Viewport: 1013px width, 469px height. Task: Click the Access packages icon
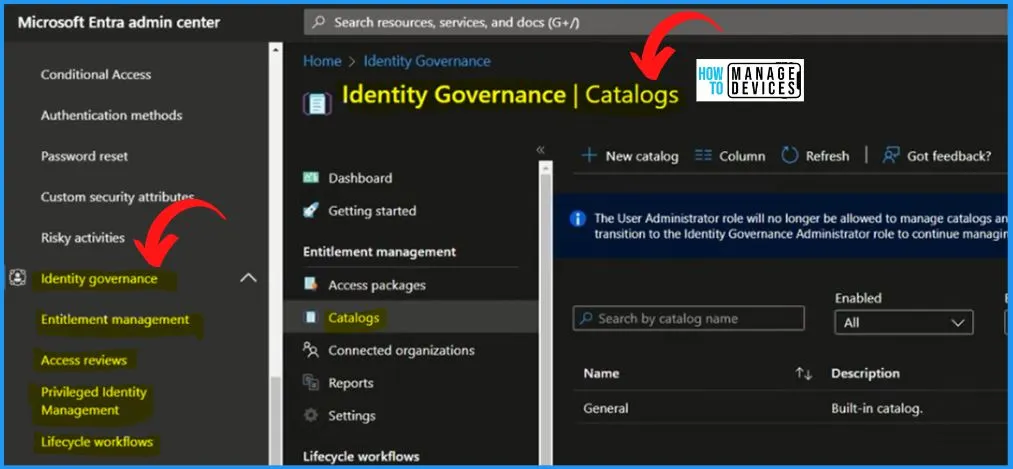pos(311,284)
